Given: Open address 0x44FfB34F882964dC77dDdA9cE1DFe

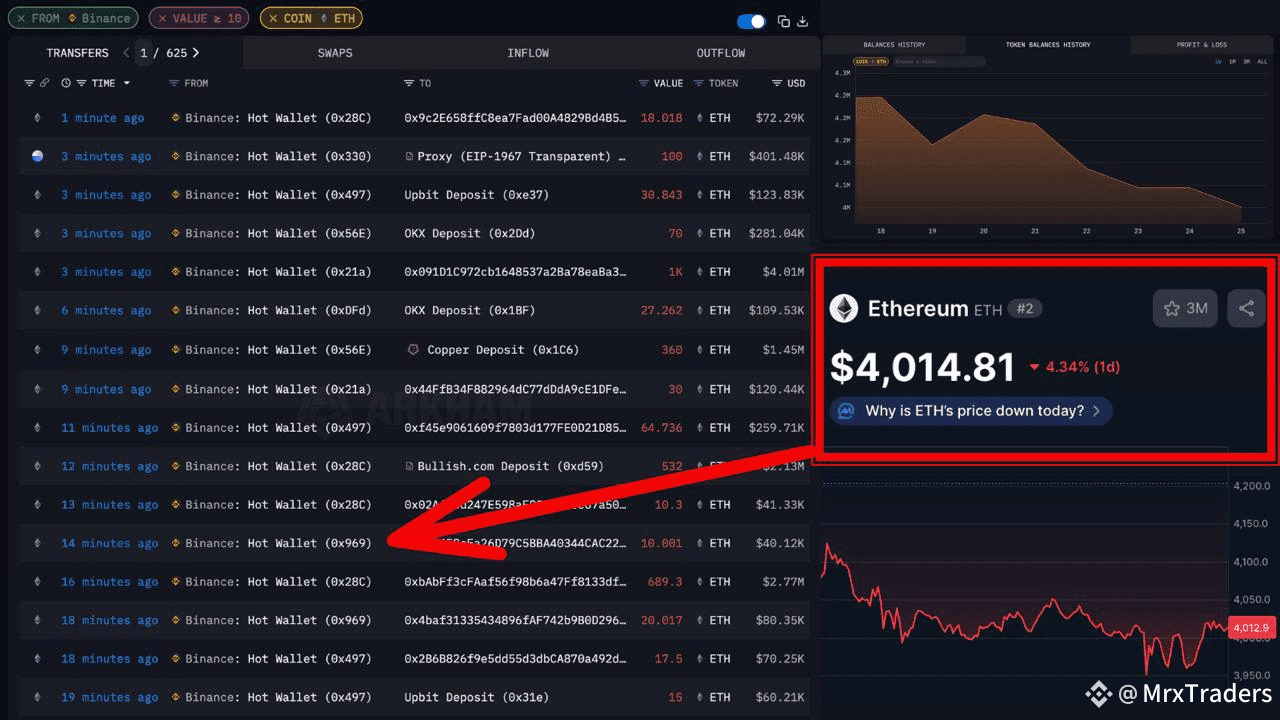Looking at the screenshot, I should (515, 389).
